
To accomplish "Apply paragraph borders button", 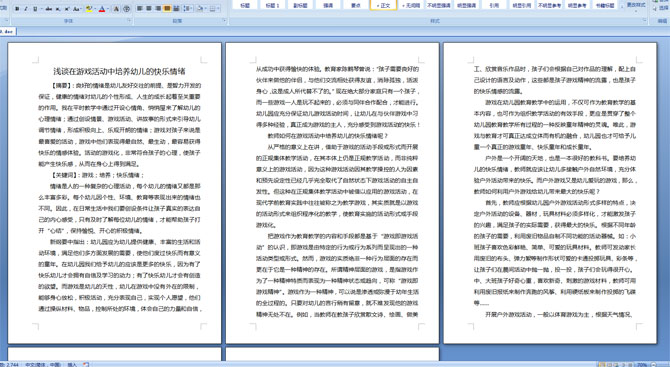I will [x=212, y=8].
